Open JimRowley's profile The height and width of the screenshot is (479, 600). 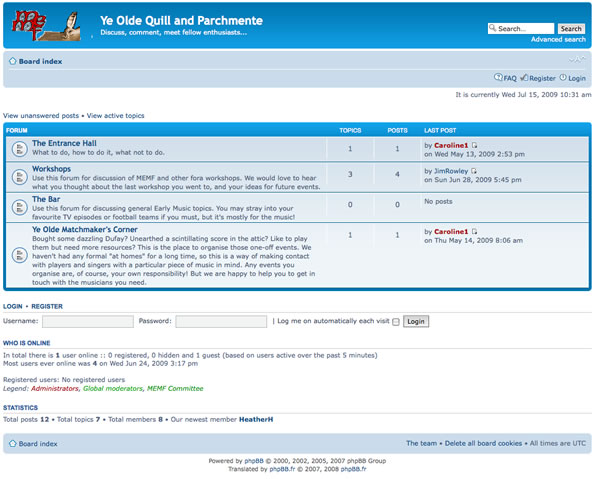451,171
